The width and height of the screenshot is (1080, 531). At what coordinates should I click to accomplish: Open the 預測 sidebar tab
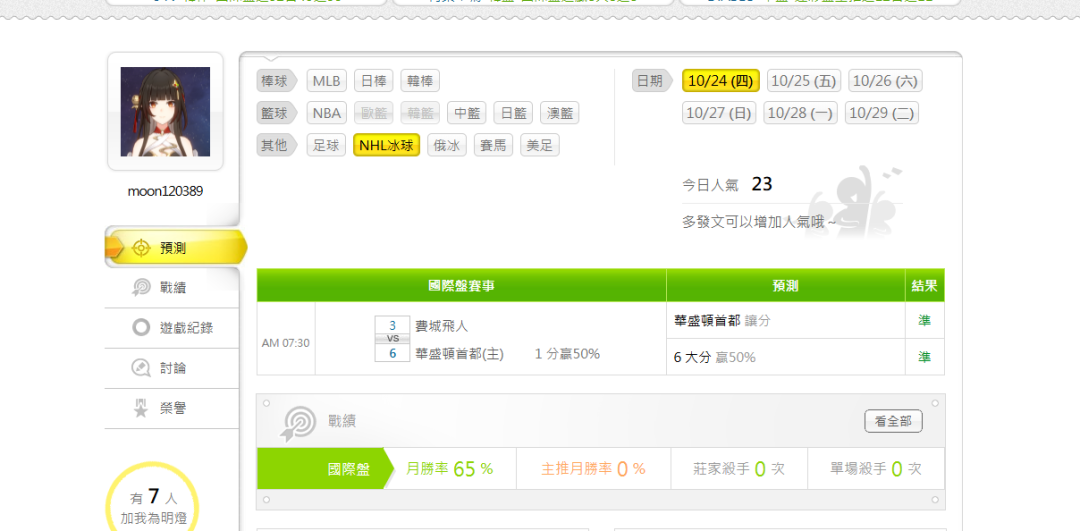[x=175, y=248]
